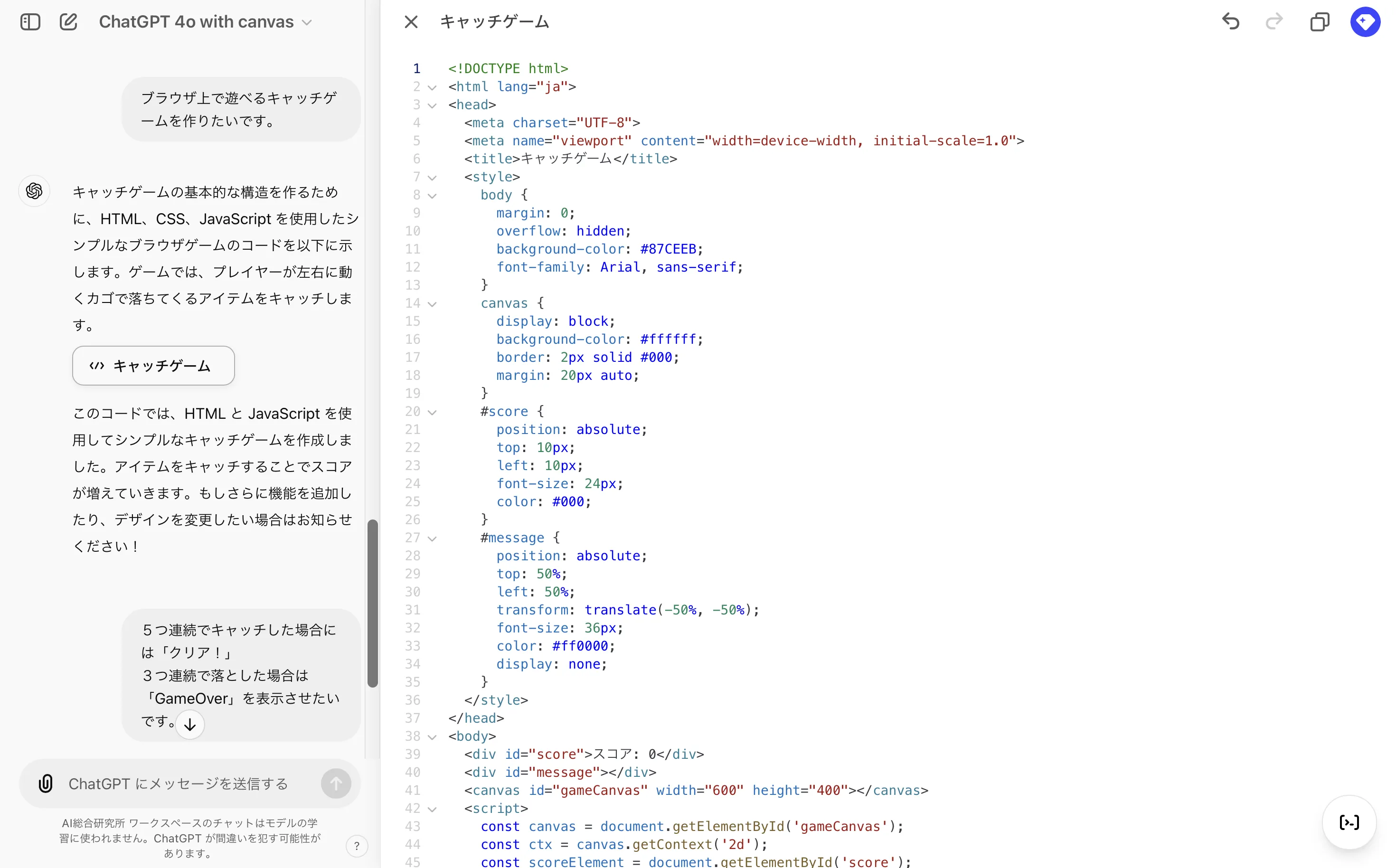
Task: Collapse the script tag at line 42
Action: pos(433,809)
